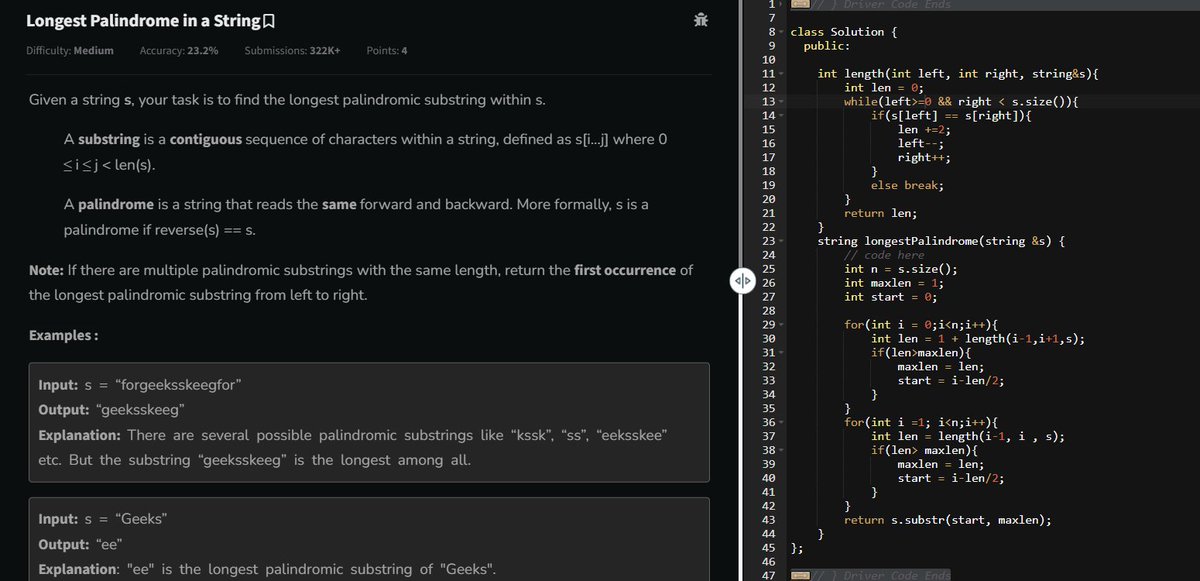Place cursor on "// code here" comment

884,256
